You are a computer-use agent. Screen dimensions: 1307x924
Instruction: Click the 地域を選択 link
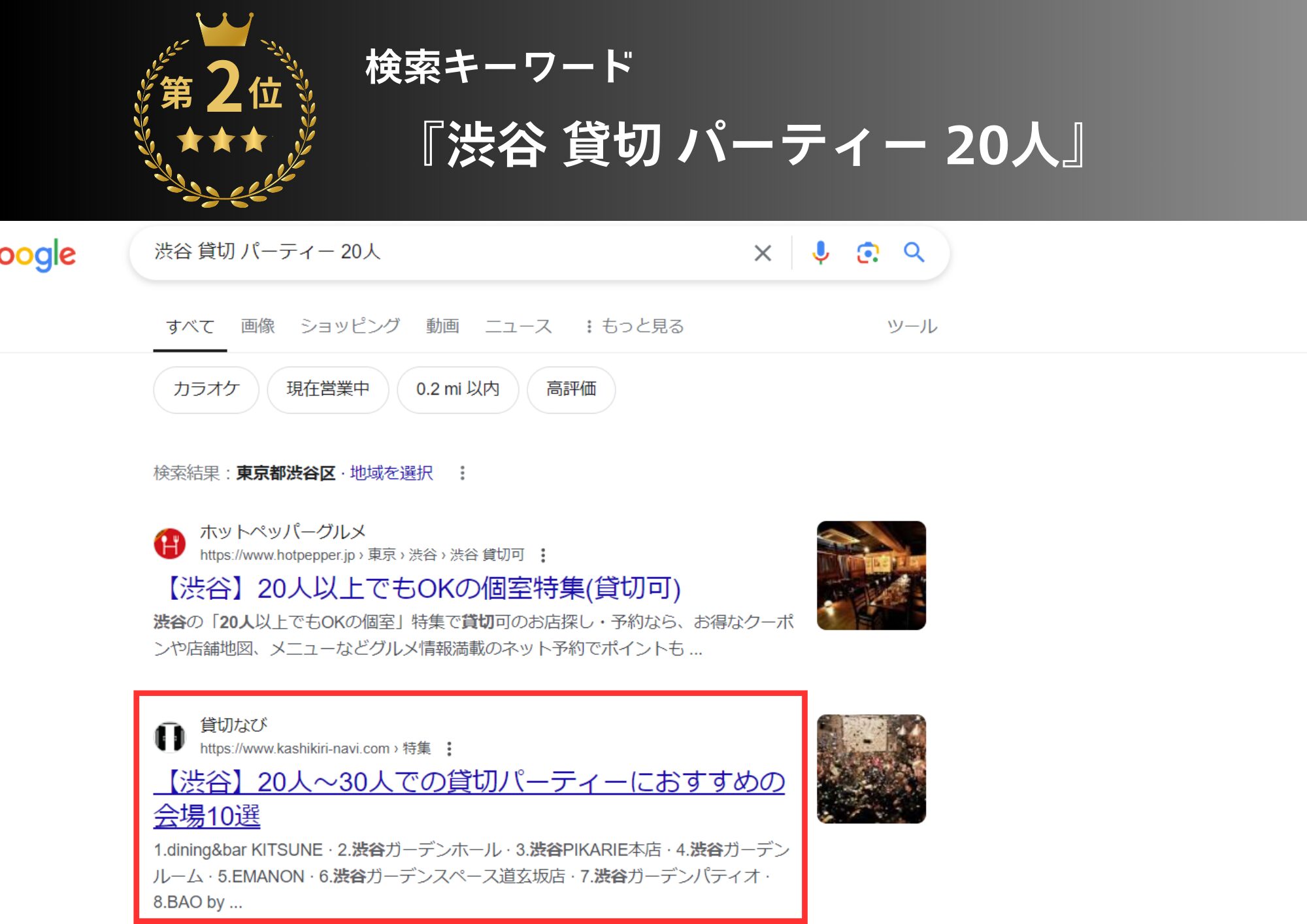391,473
